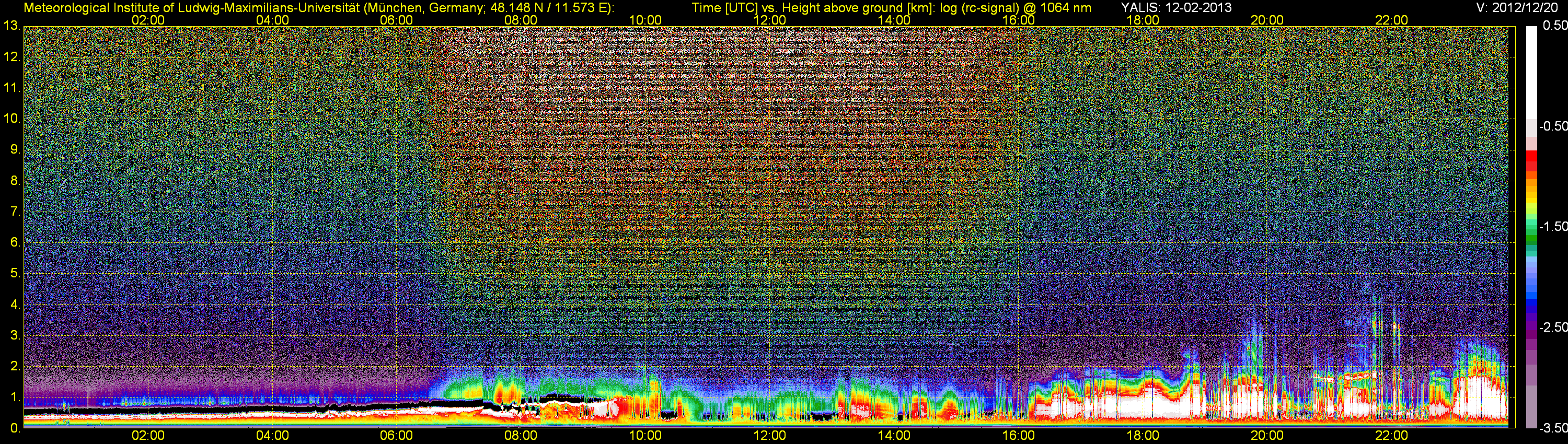Click the 04:00 label on the bottom time axis
The width and height of the screenshot is (1568, 444).
click(x=272, y=436)
